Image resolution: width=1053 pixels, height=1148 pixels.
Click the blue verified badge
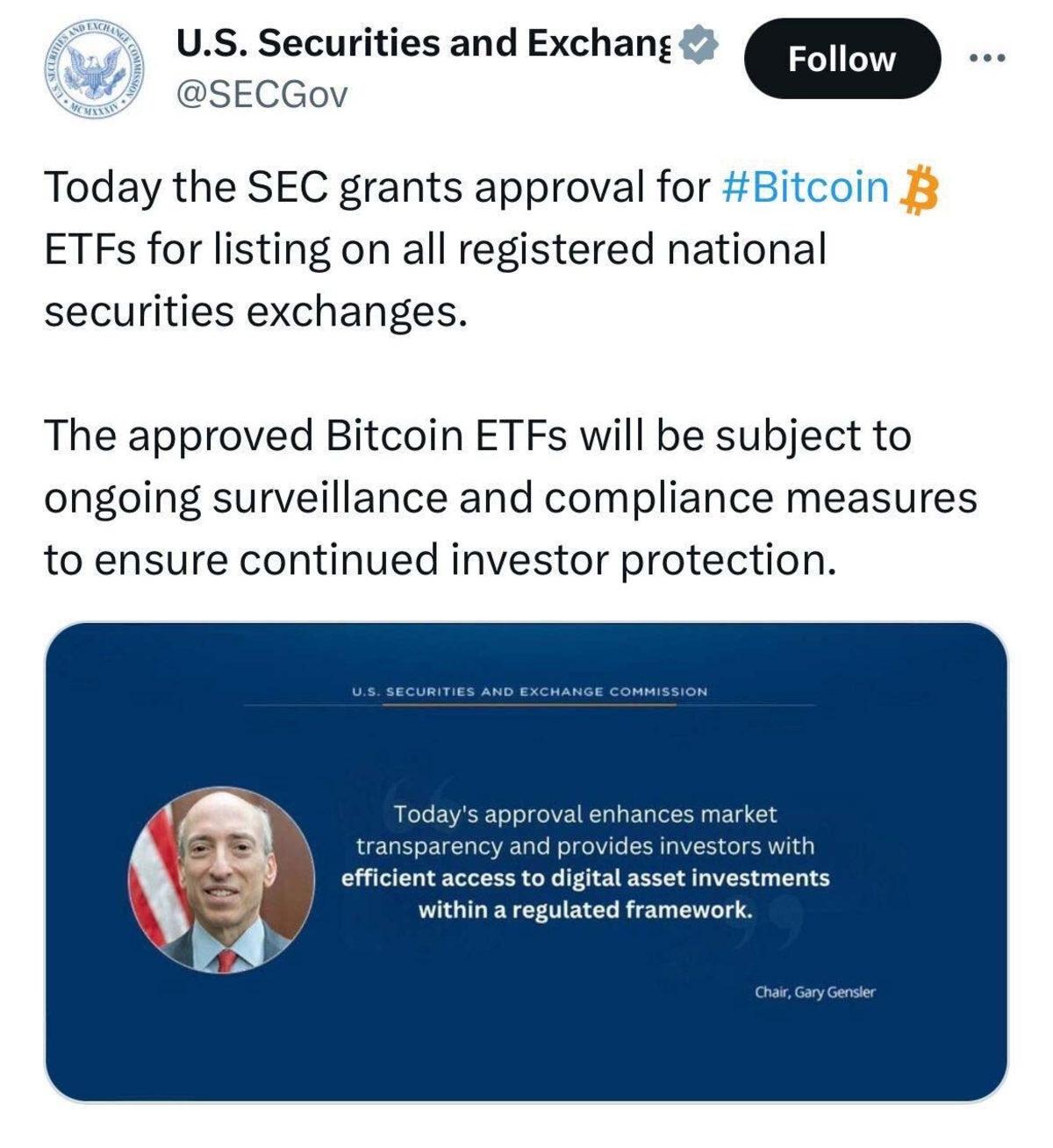point(699,44)
